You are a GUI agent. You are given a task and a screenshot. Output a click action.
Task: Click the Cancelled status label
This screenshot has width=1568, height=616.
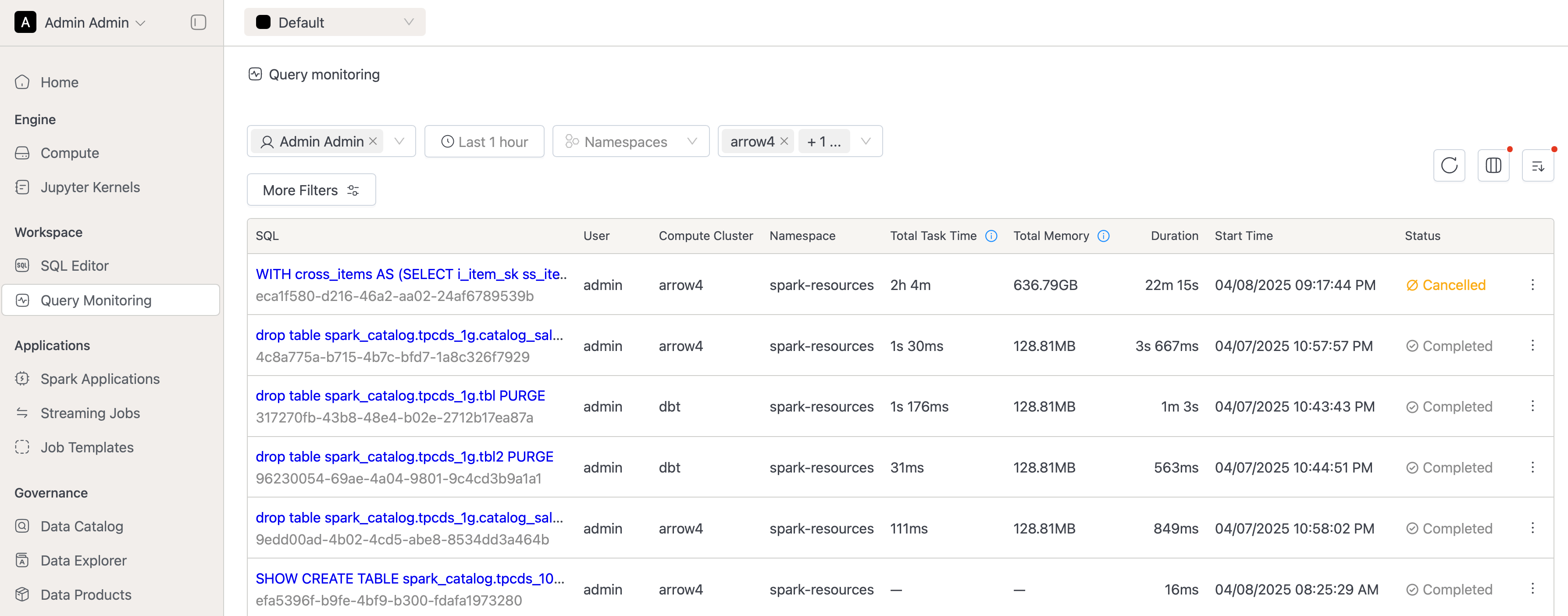click(1446, 285)
